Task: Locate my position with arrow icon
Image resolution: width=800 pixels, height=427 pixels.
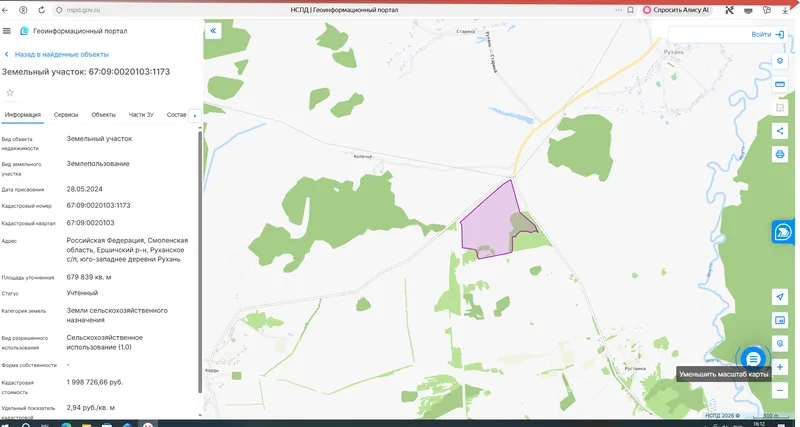Action: [x=780, y=297]
